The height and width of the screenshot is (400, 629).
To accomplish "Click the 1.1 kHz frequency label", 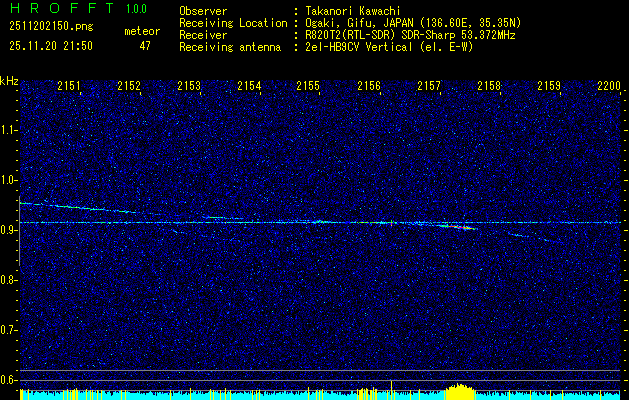I will coord(9,130).
